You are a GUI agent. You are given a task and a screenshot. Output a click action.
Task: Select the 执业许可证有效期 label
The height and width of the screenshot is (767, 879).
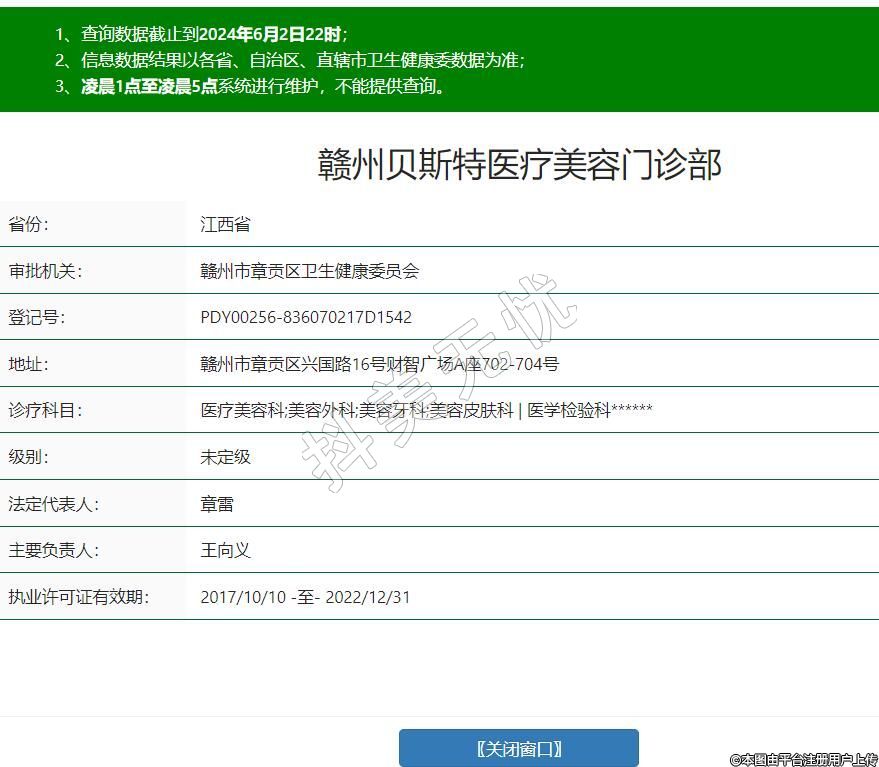click(78, 597)
